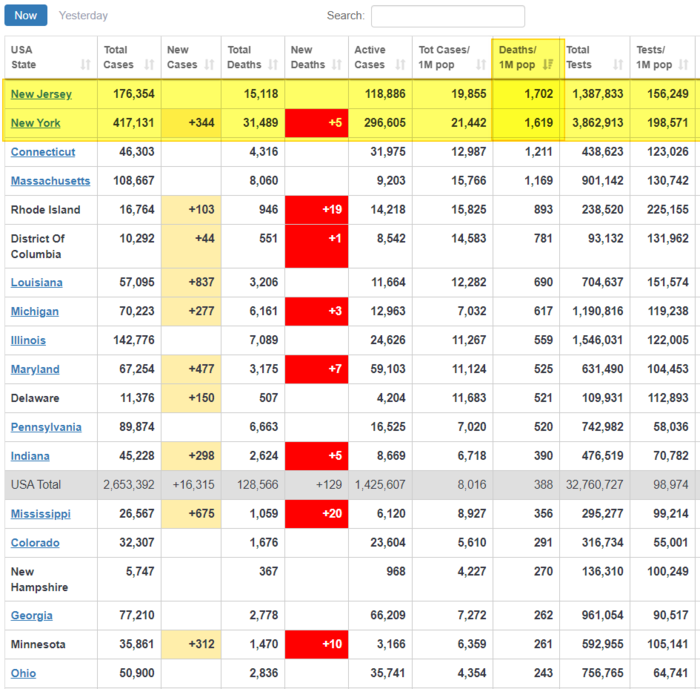Sort by New Deaths column arrows
The height and width of the screenshot is (689, 700).
[335, 65]
